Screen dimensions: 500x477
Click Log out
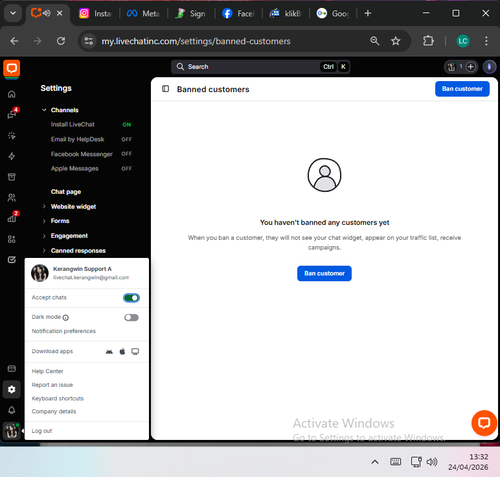42,431
